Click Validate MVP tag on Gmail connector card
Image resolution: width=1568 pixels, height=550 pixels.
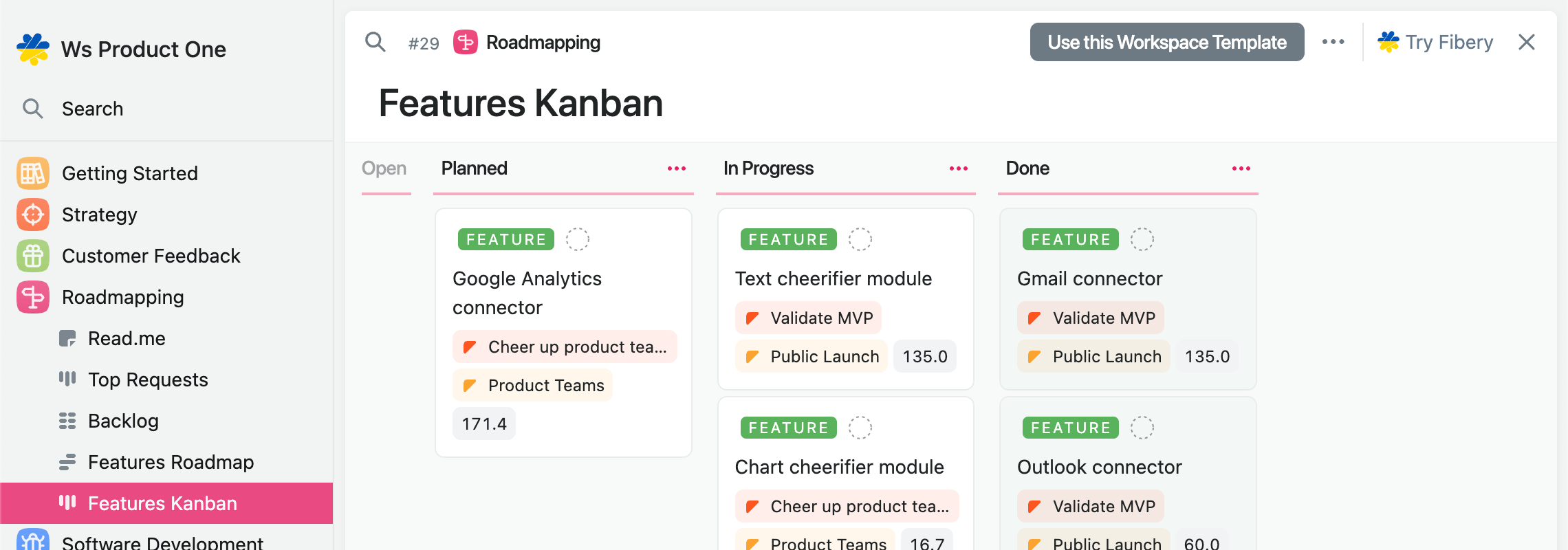click(1091, 318)
